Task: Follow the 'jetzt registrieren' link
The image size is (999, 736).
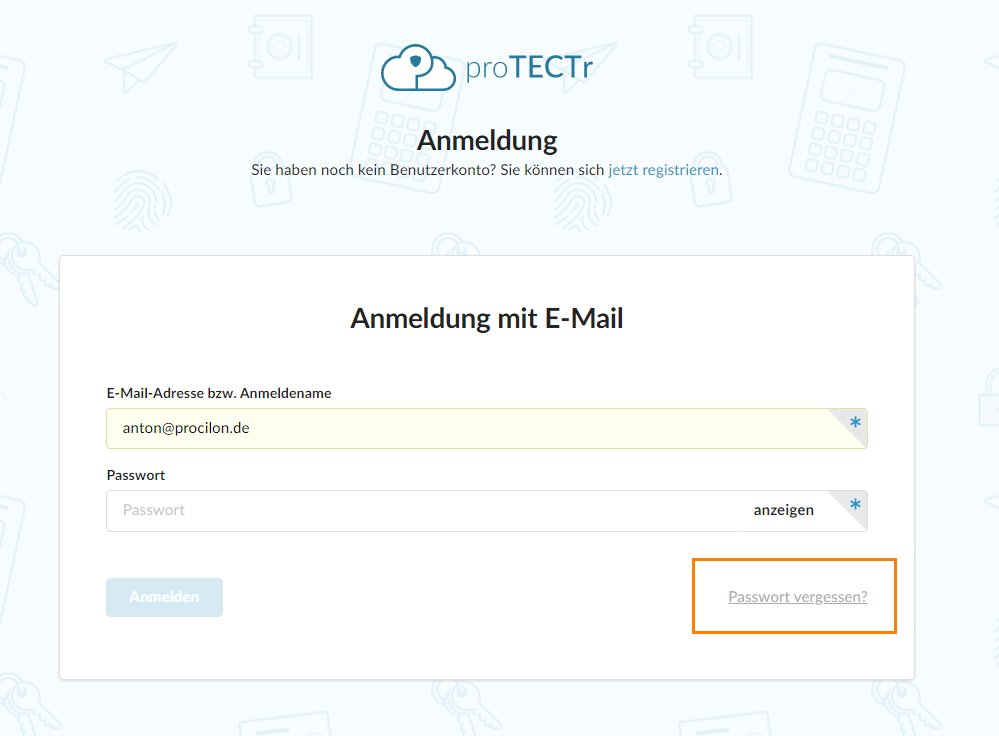Action: click(x=663, y=170)
